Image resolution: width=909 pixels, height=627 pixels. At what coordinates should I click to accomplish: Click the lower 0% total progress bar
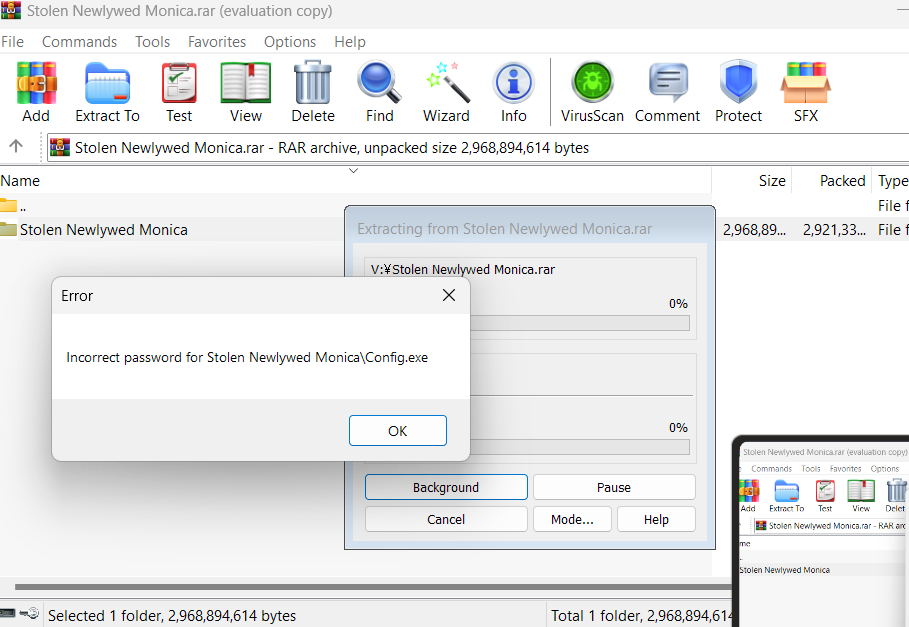[580, 447]
